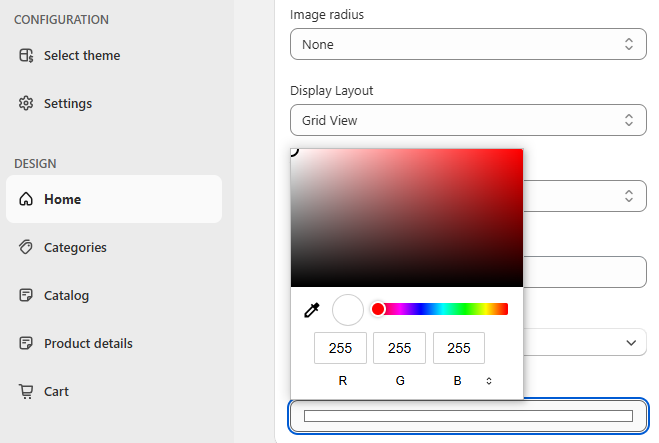Click the 'G' channel label
The width and height of the screenshot is (659, 443).
point(400,381)
